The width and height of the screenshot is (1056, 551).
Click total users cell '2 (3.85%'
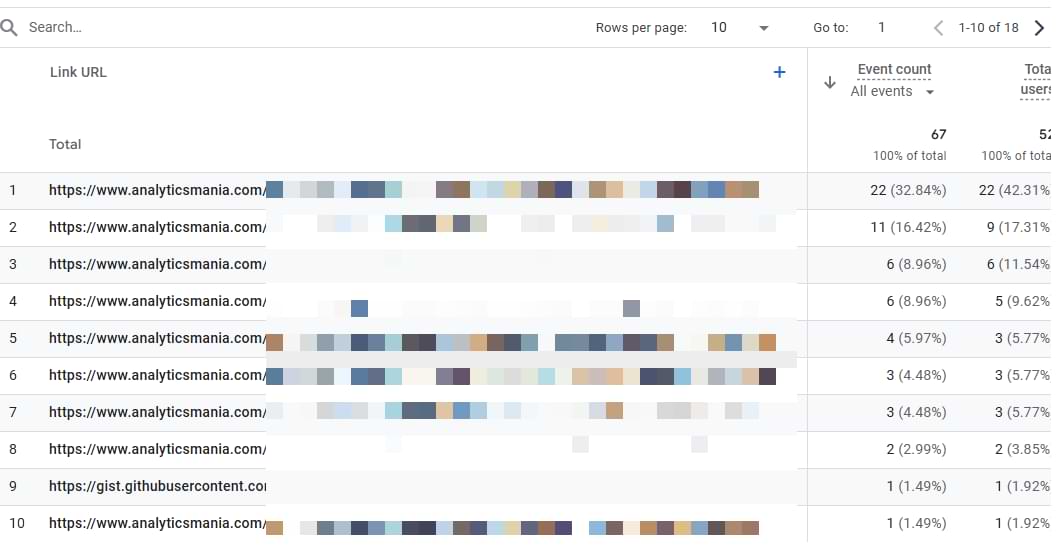1022,449
